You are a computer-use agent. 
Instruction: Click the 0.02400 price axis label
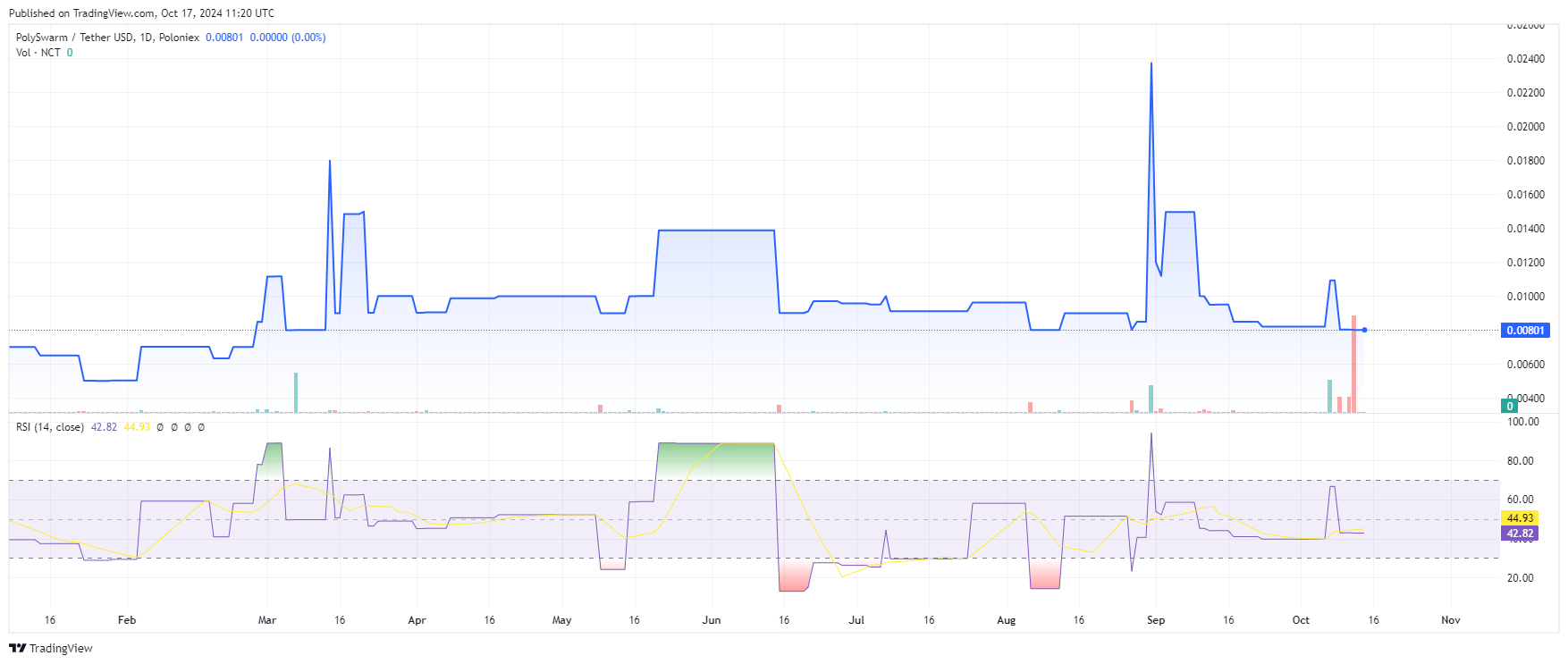(1525, 59)
